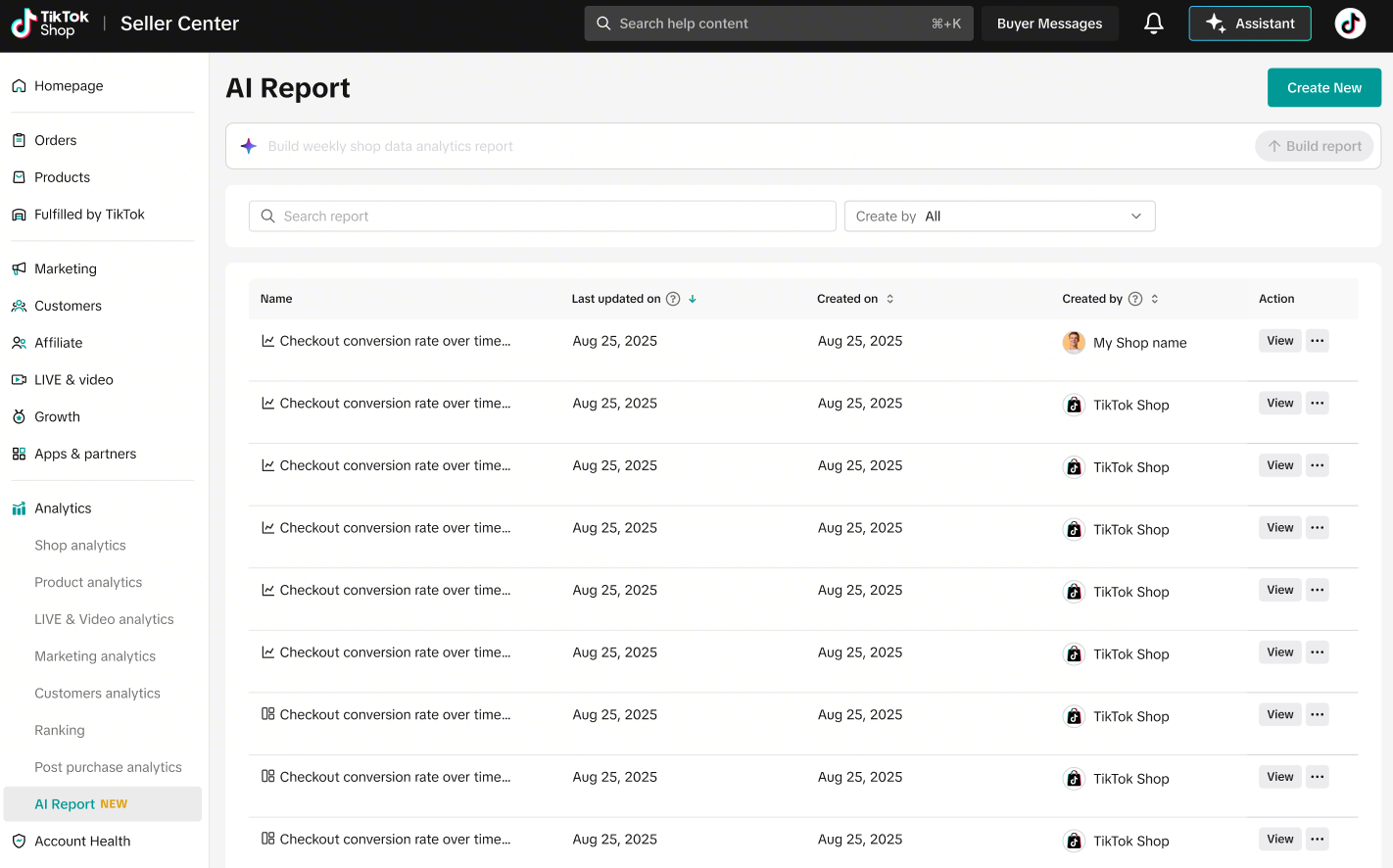This screenshot has height=868, width=1393.
Task: Sort by Created on arrows
Action: click(x=889, y=299)
